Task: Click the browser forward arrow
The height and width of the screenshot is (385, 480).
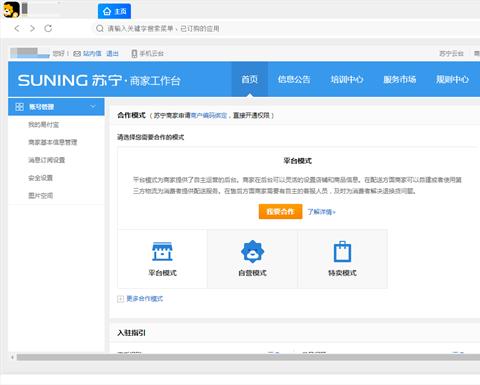Action: coord(32,28)
